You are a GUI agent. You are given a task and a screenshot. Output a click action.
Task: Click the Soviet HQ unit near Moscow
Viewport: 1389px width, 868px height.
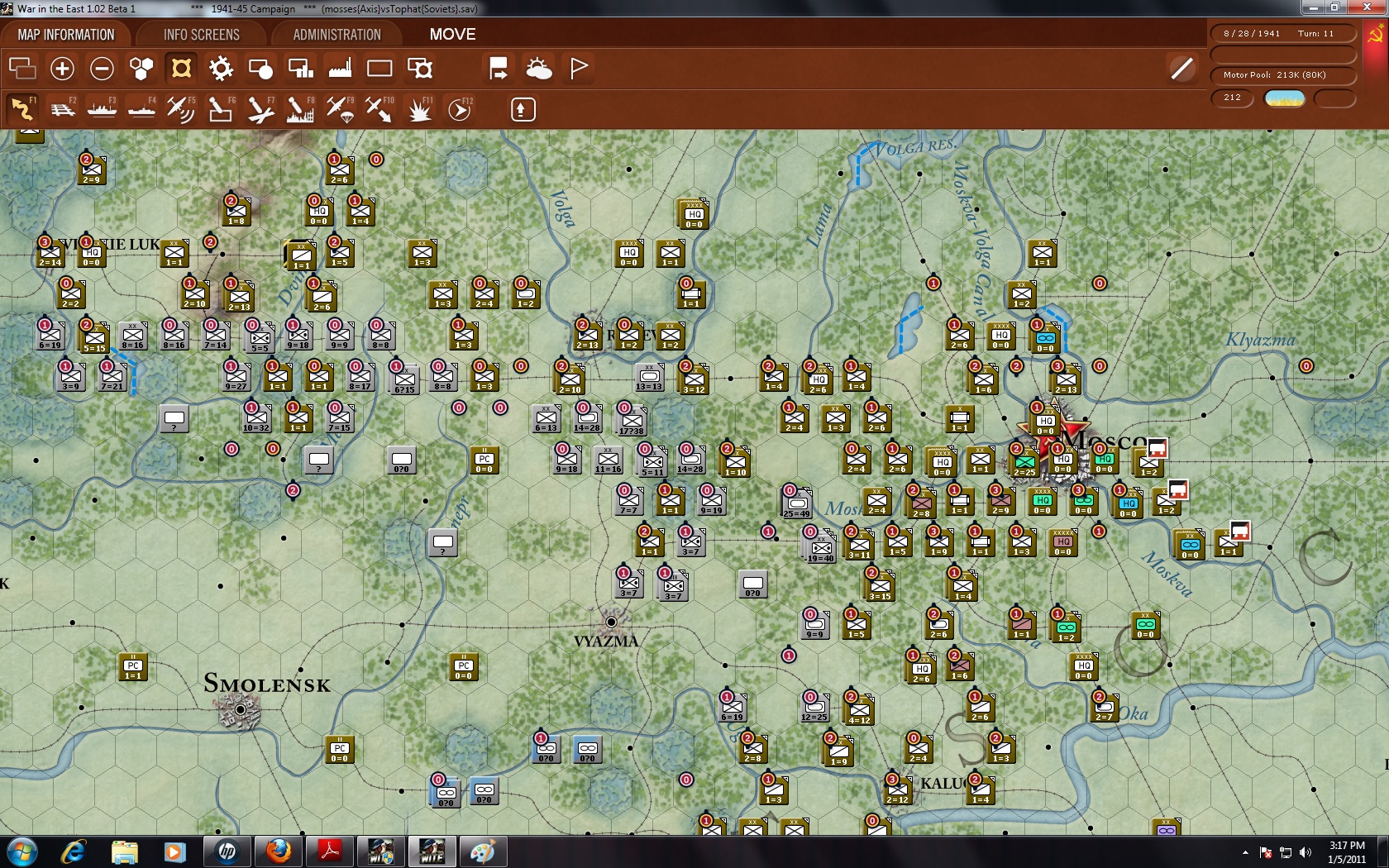pyautogui.click(x=1046, y=422)
